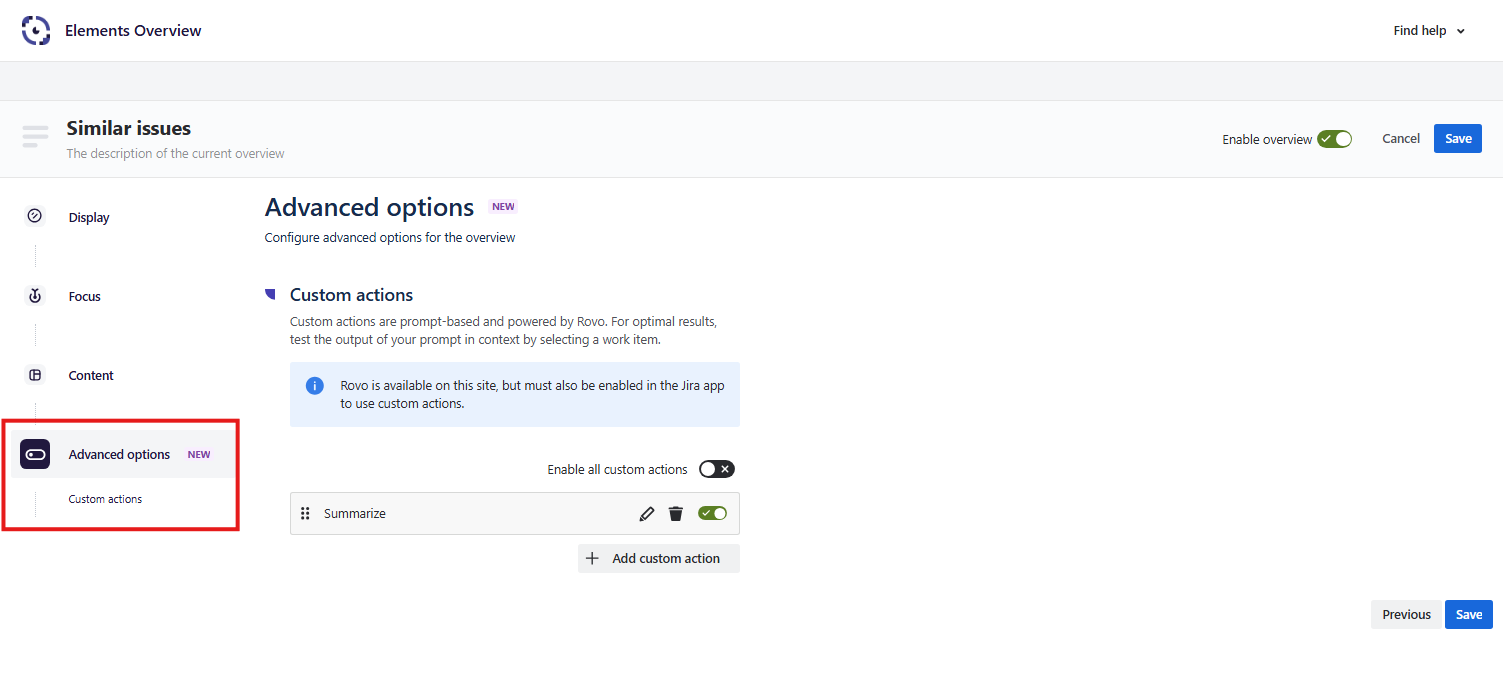Click Add custom action button
1503x680 pixels.
point(658,559)
